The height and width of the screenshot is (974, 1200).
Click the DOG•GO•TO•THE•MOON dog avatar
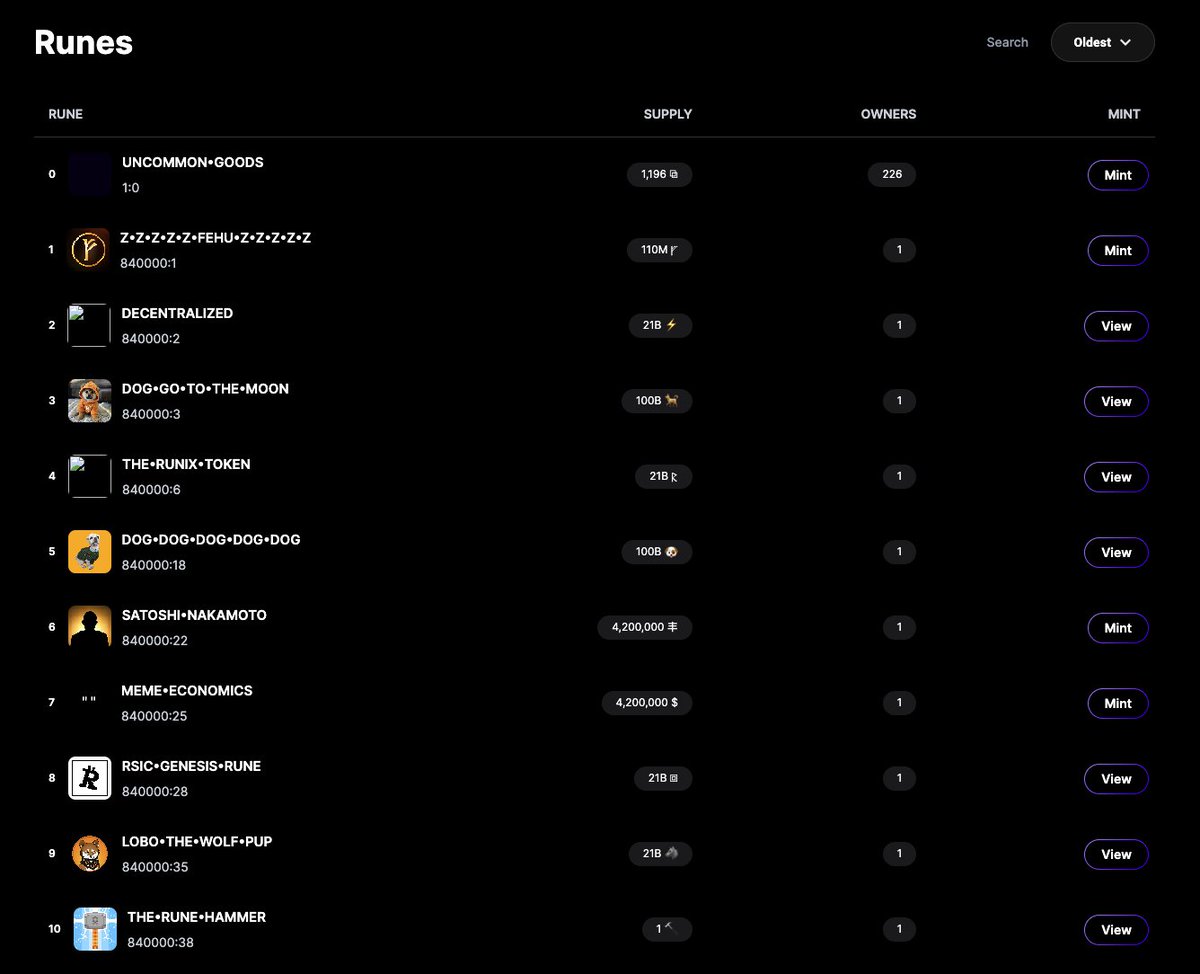[89, 401]
